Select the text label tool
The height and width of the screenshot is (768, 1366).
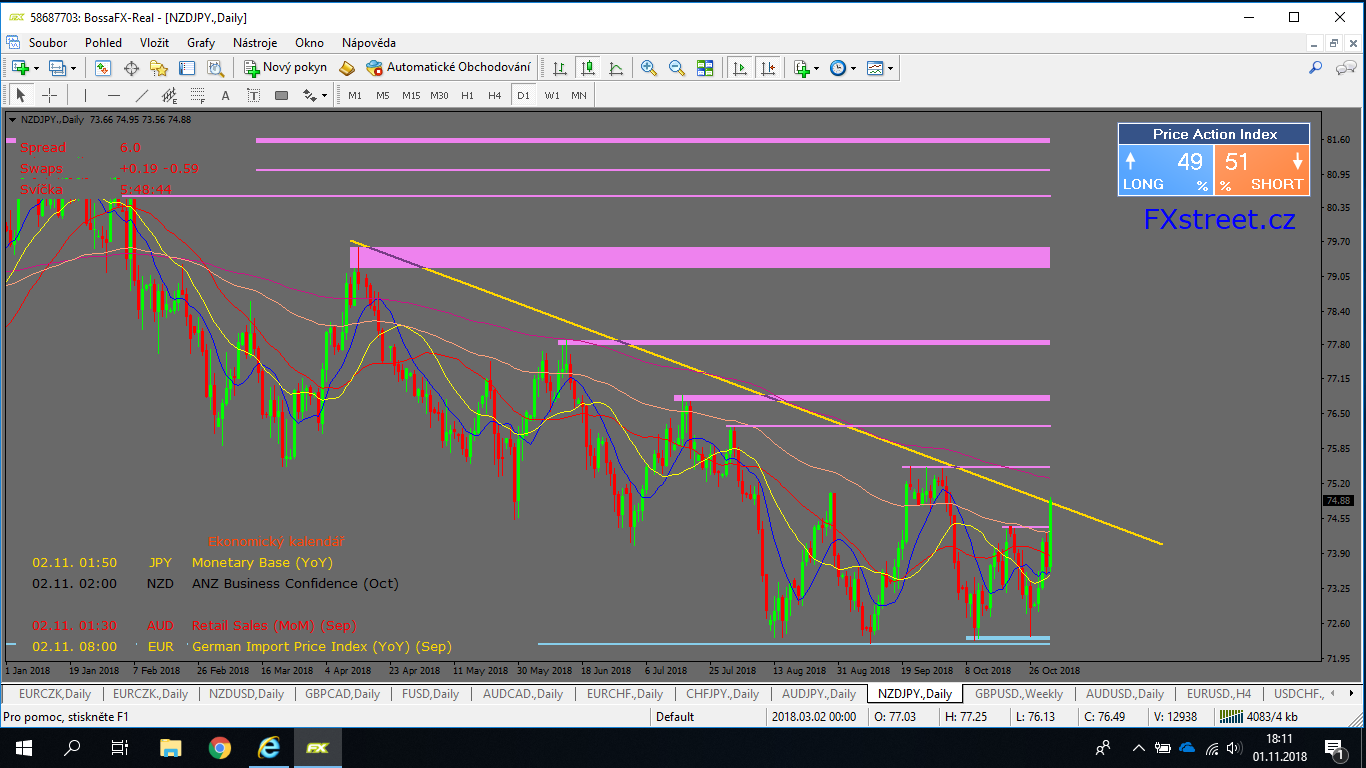pos(254,95)
